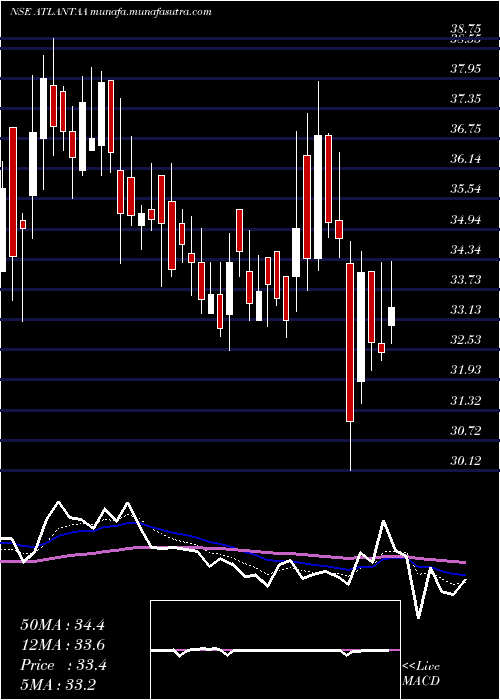The image size is (500, 700).
Task: Click the 33.73 price axis label
Action: (466, 279)
